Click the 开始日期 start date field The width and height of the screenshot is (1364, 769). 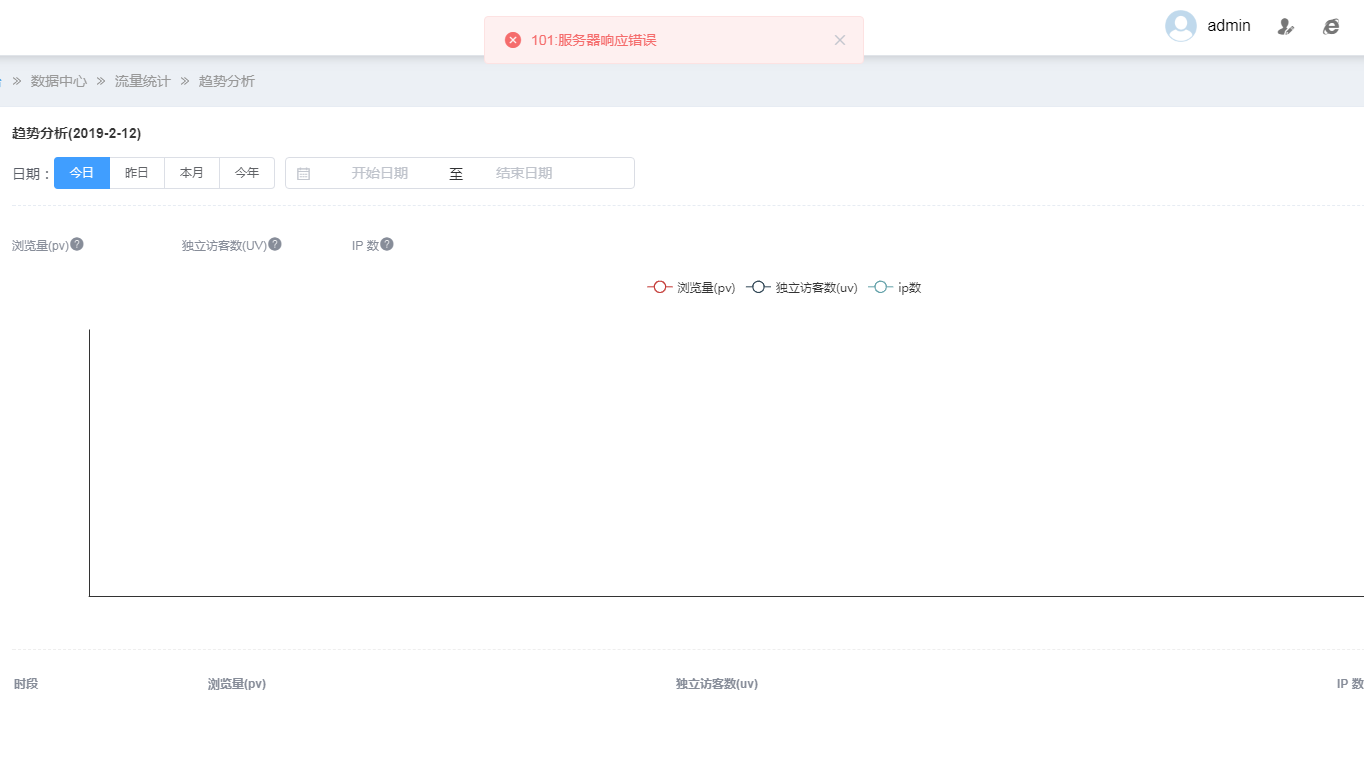(x=380, y=173)
